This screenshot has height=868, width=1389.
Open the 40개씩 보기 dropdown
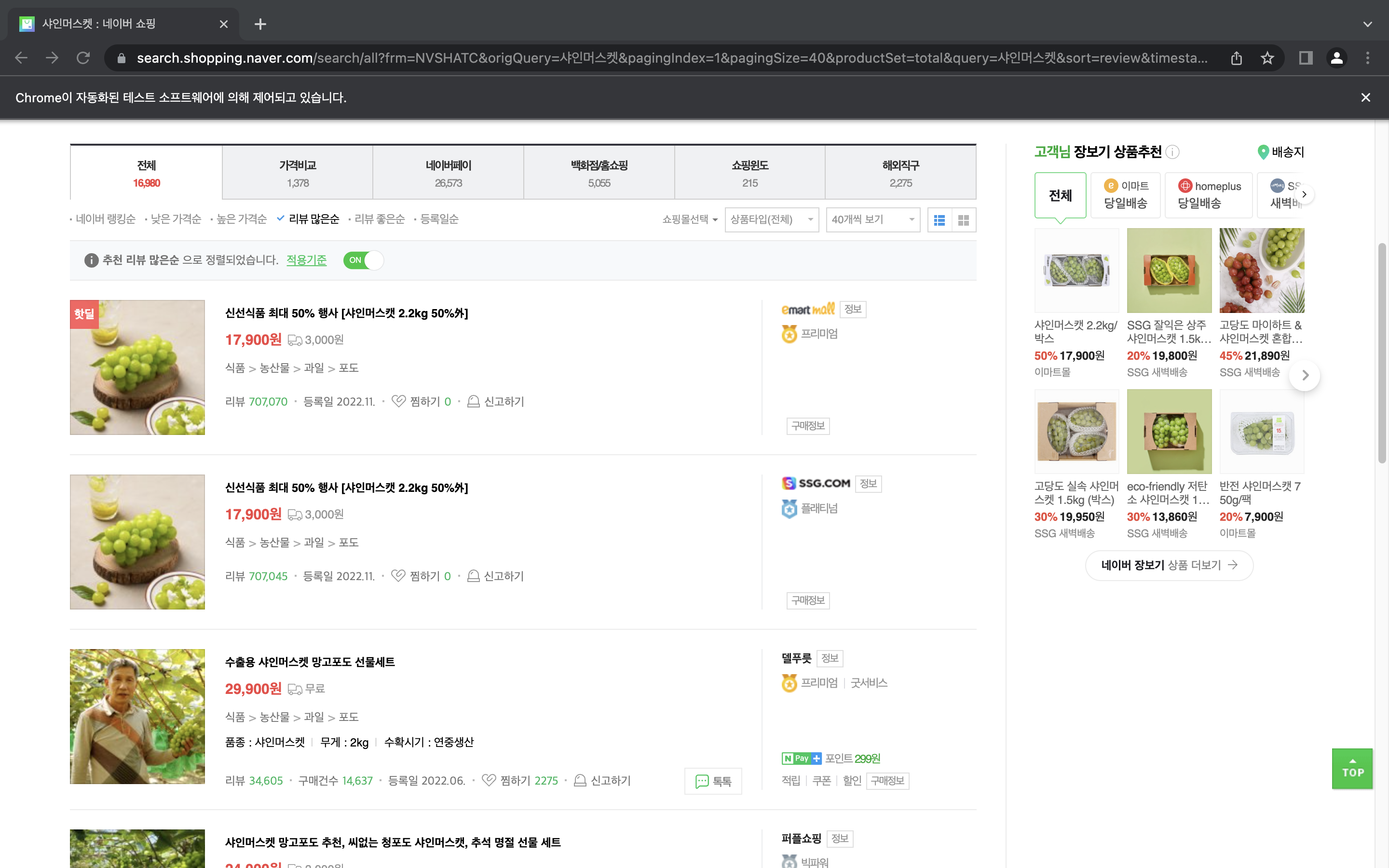tap(873, 220)
